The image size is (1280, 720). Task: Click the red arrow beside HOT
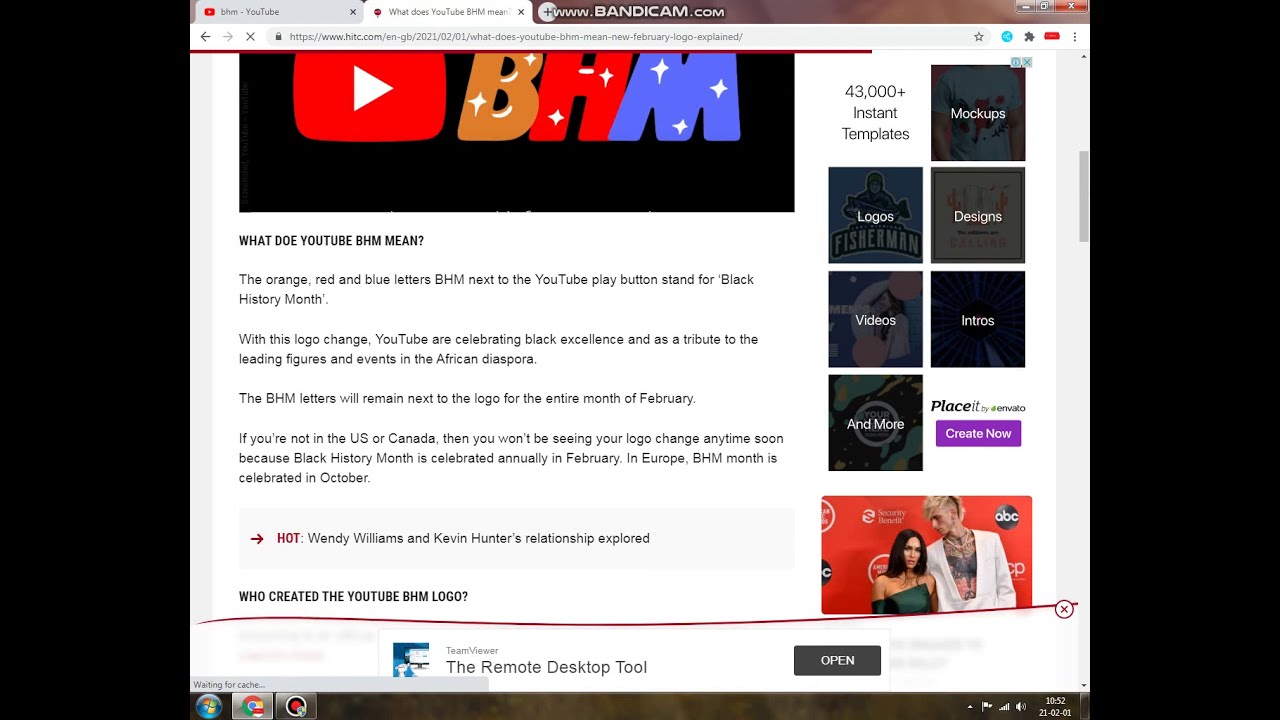[257, 538]
